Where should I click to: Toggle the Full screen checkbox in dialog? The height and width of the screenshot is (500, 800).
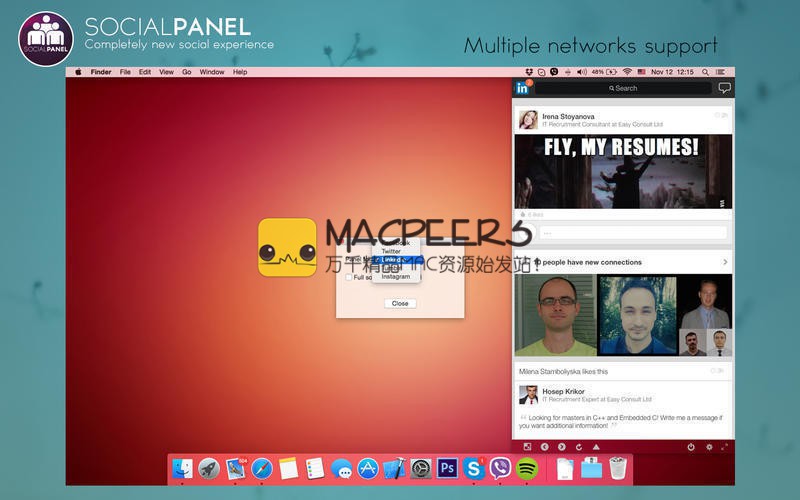point(349,277)
